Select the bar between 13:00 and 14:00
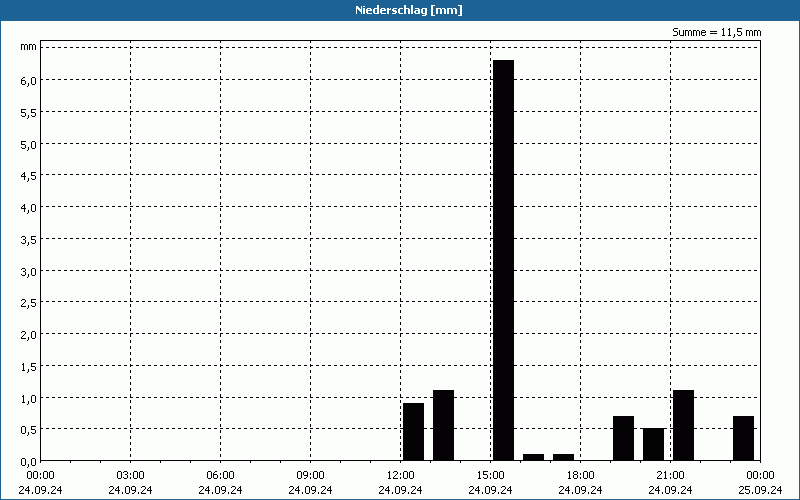The image size is (800, 500). click(x=443, y=426)
